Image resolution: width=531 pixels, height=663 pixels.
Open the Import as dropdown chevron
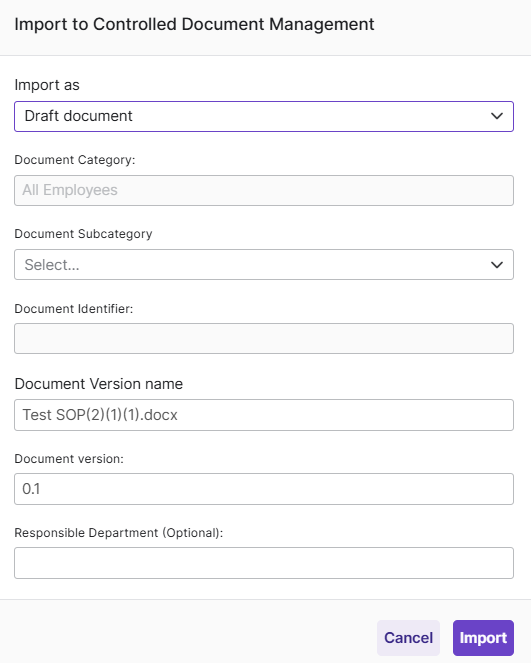coord(497,116)
